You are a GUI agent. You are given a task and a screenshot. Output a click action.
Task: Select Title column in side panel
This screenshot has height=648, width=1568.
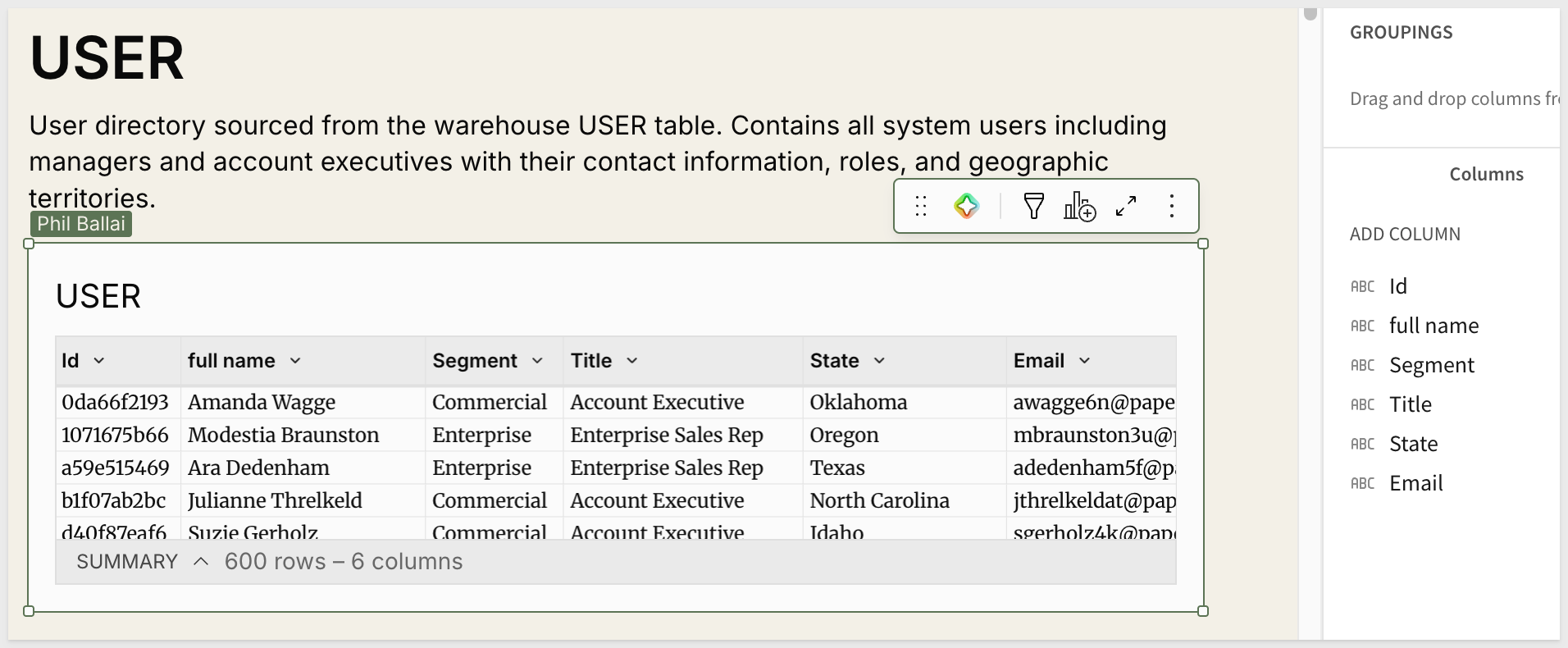[1411, 404]
